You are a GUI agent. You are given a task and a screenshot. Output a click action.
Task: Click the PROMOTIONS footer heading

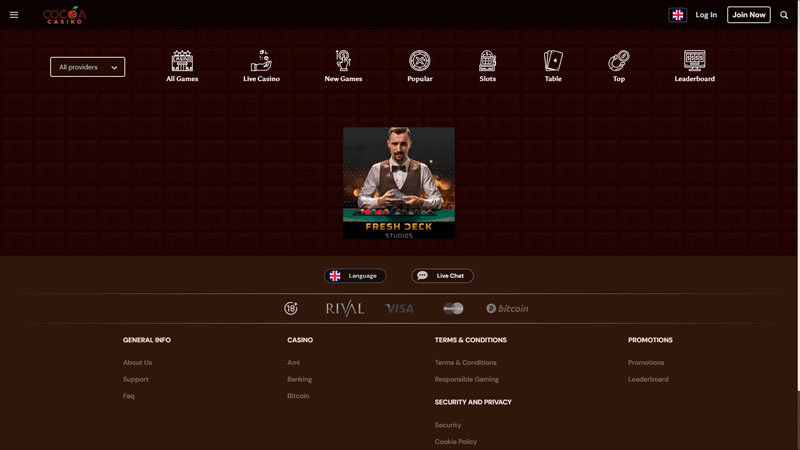click(x=650, y=340)
